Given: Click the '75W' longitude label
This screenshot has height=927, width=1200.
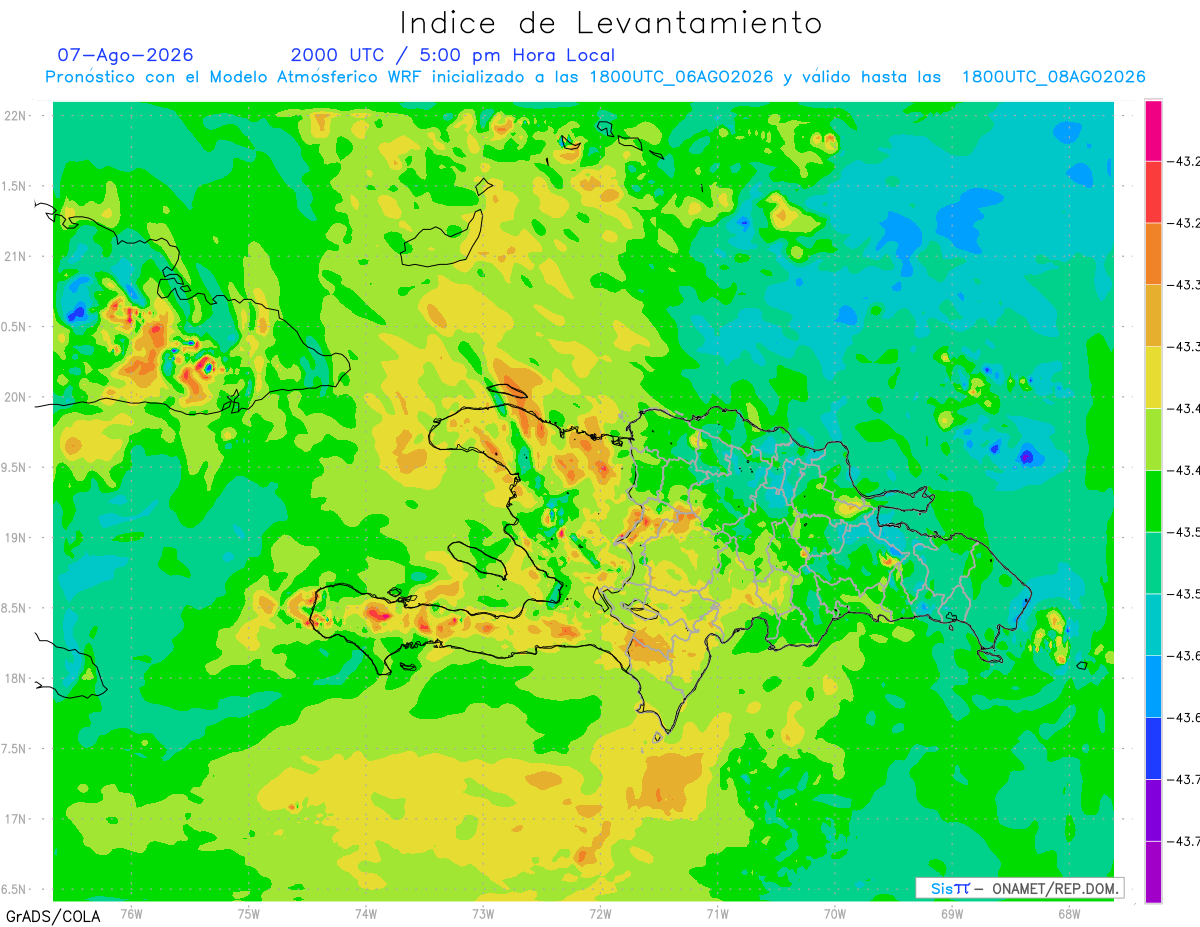Looking at the screenshot, I should (x=248, y=912).
